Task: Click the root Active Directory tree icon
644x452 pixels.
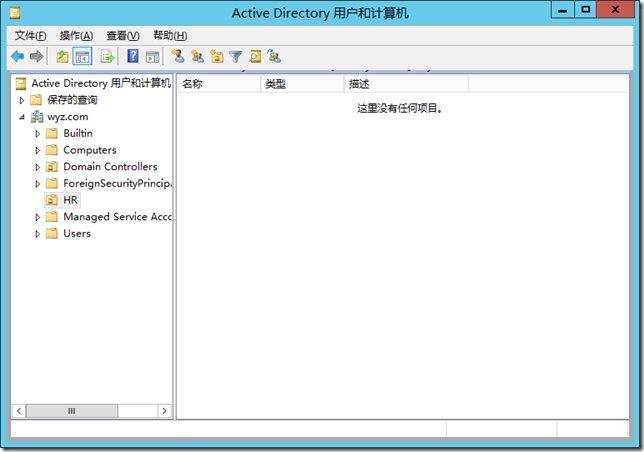Action: point(21,84)
